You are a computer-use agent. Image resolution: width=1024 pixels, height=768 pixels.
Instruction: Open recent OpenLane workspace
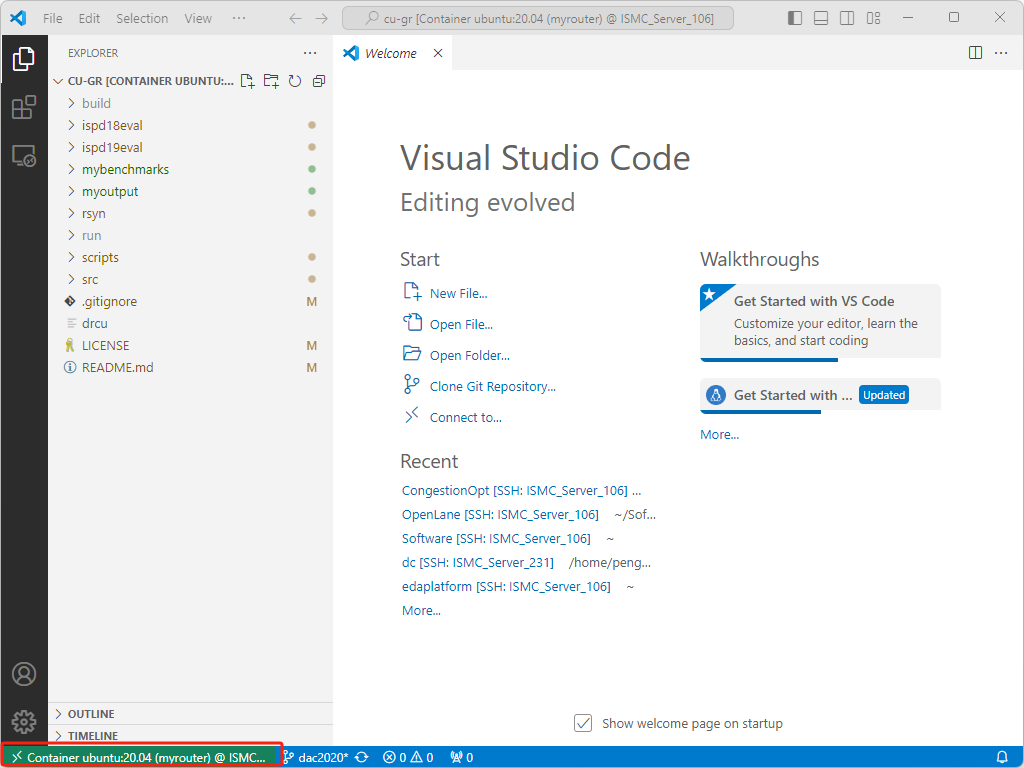[x=500, y=515]
